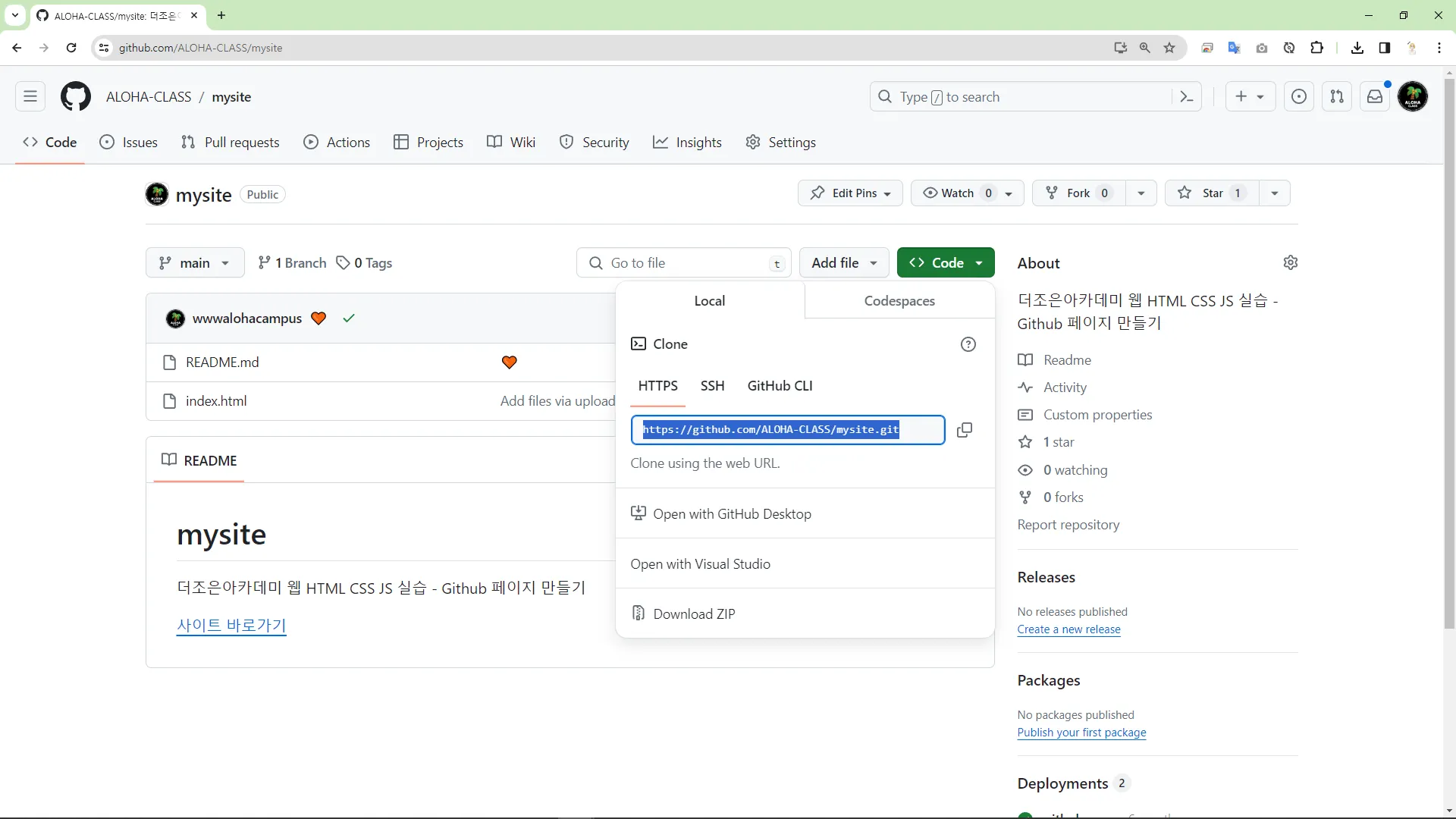Click Download ZIP
Viewport: 1456px width, 819px height.
pyautogui.click(x=694, y=614)
